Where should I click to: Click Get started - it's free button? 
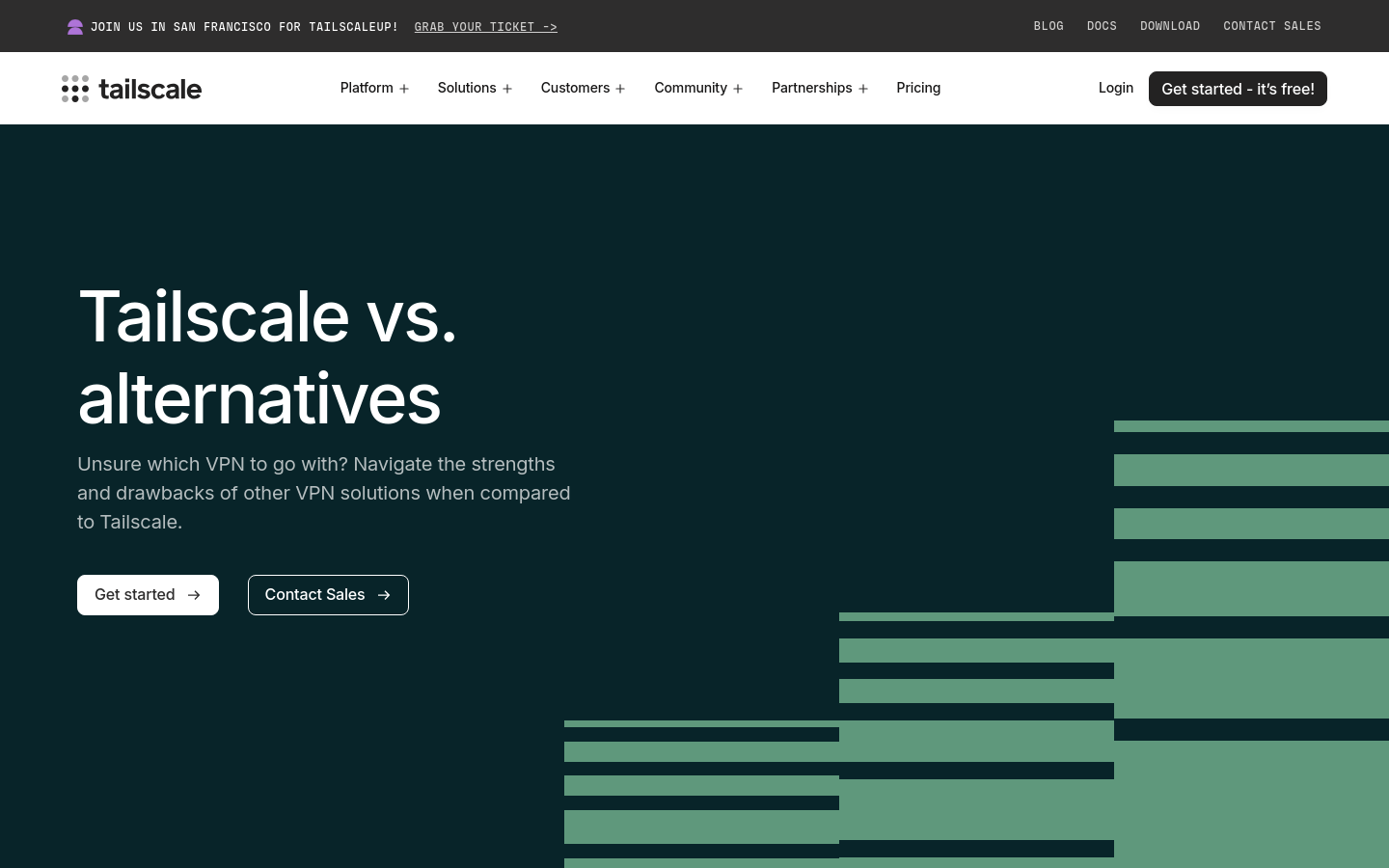click(x=1238, y=89)
